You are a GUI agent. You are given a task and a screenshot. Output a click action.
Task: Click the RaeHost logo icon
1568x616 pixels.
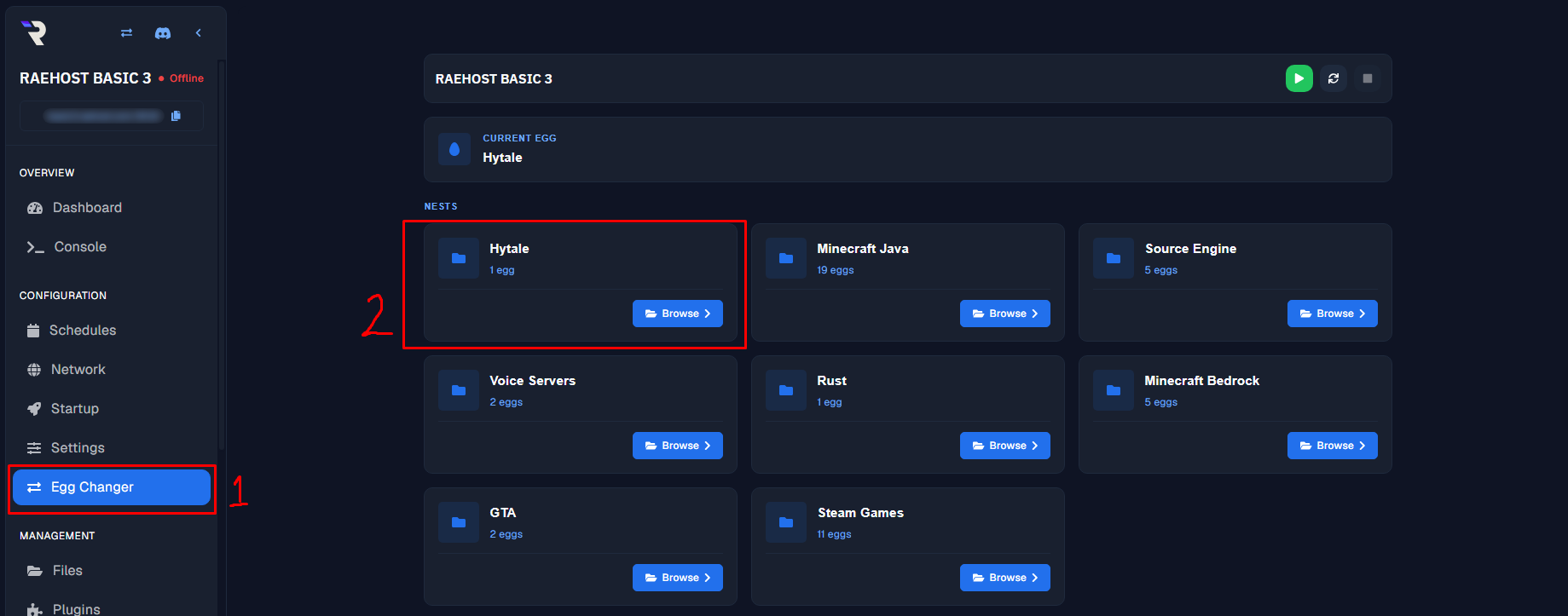pyautogui.click(x=33, y=32)
